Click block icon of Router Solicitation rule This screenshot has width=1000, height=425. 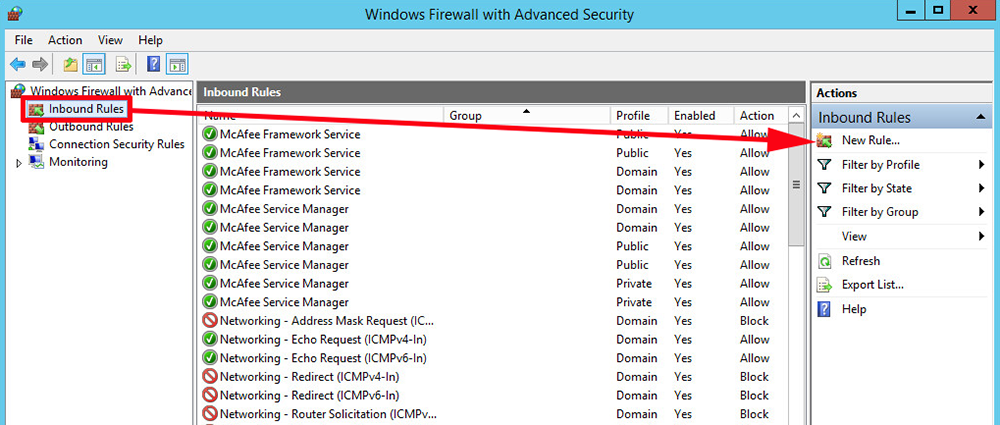(210, 414)
